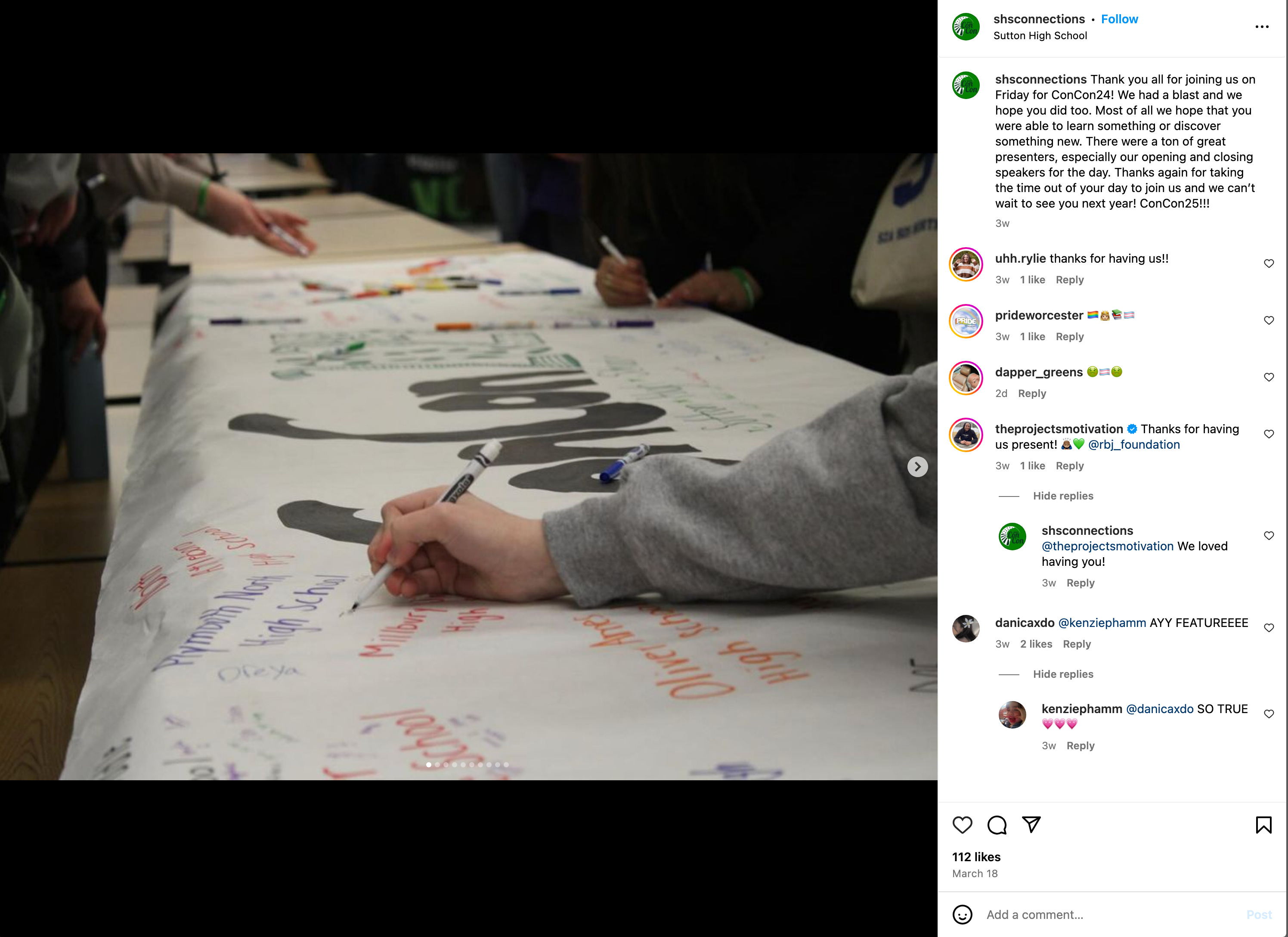Open the comment bubble icon
The image size is (1288, 937).
[997, 825]
